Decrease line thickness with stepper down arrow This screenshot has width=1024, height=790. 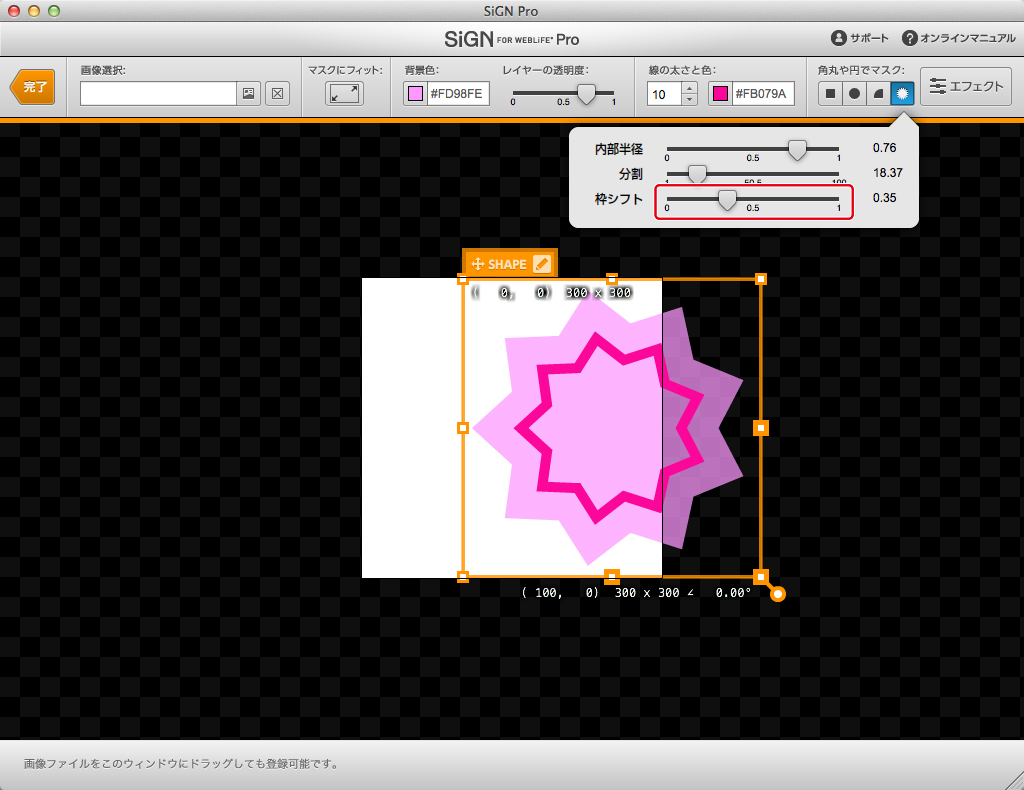(x=690, y=100)
